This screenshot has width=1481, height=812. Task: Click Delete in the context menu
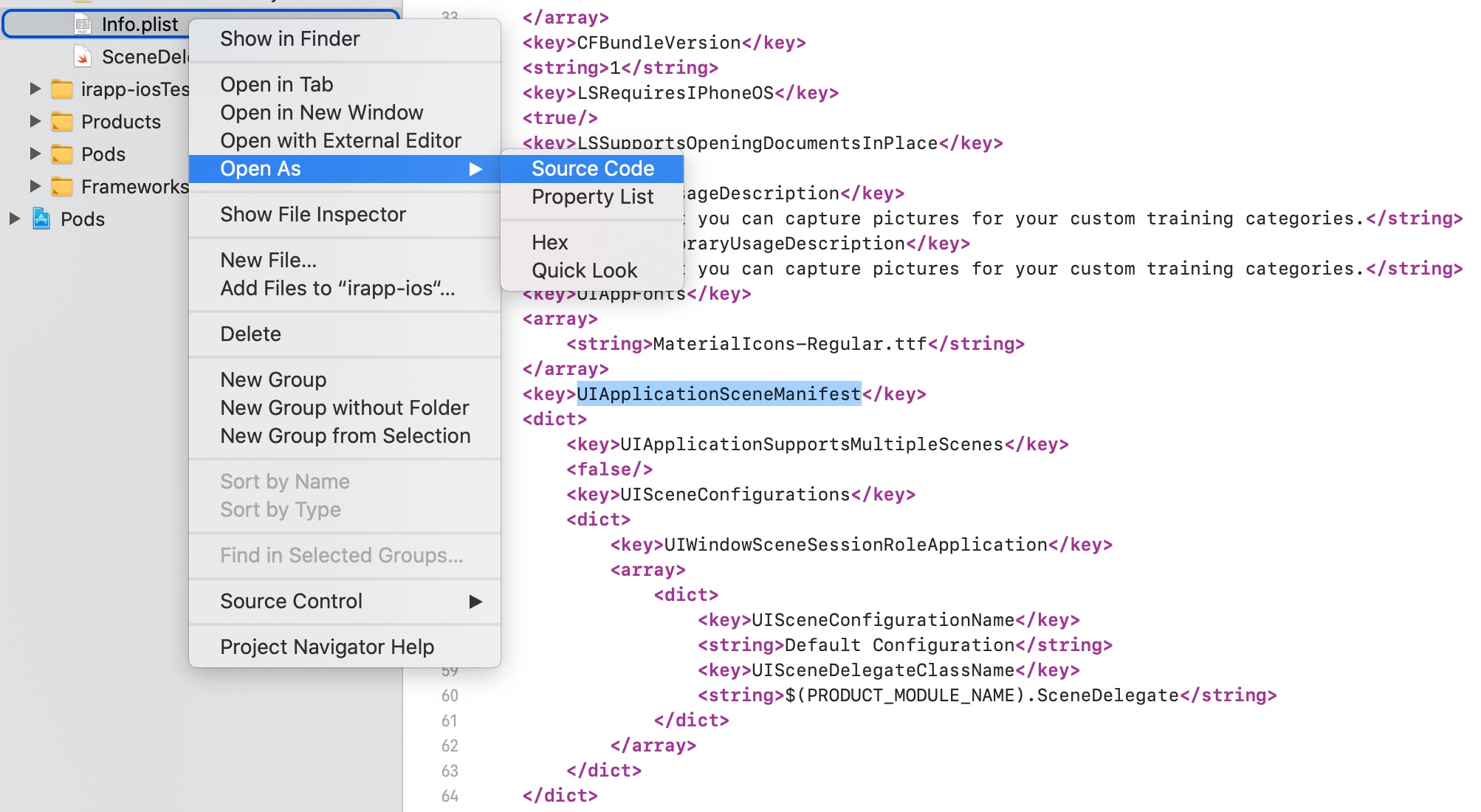(250, 334)
